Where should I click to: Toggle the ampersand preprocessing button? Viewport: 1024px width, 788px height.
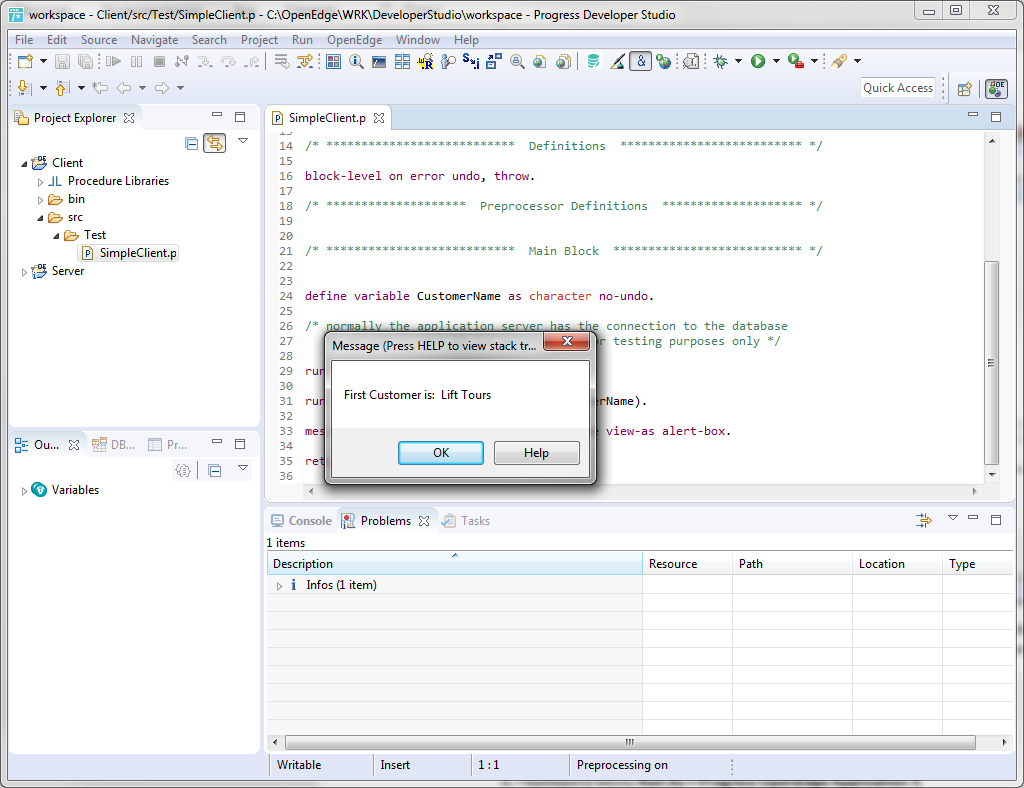641,61
